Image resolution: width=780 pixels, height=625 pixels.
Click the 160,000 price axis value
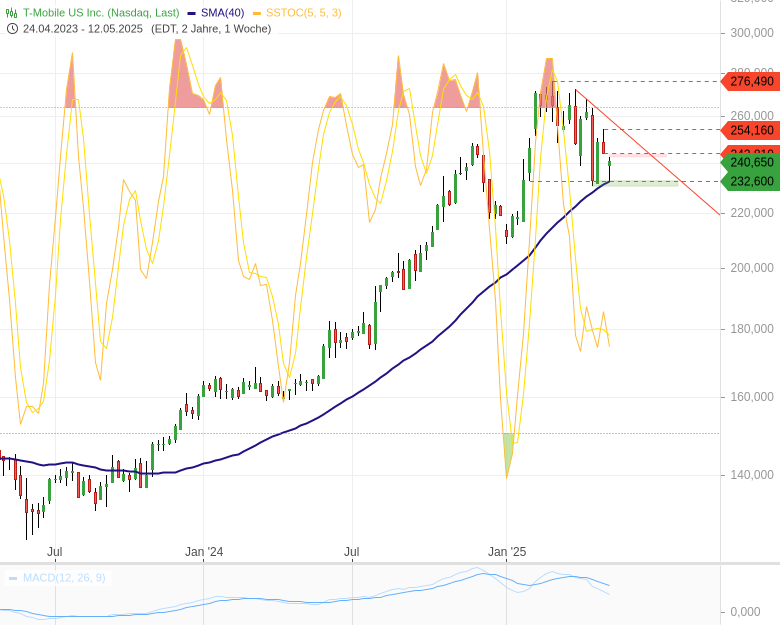click(752, 397)
